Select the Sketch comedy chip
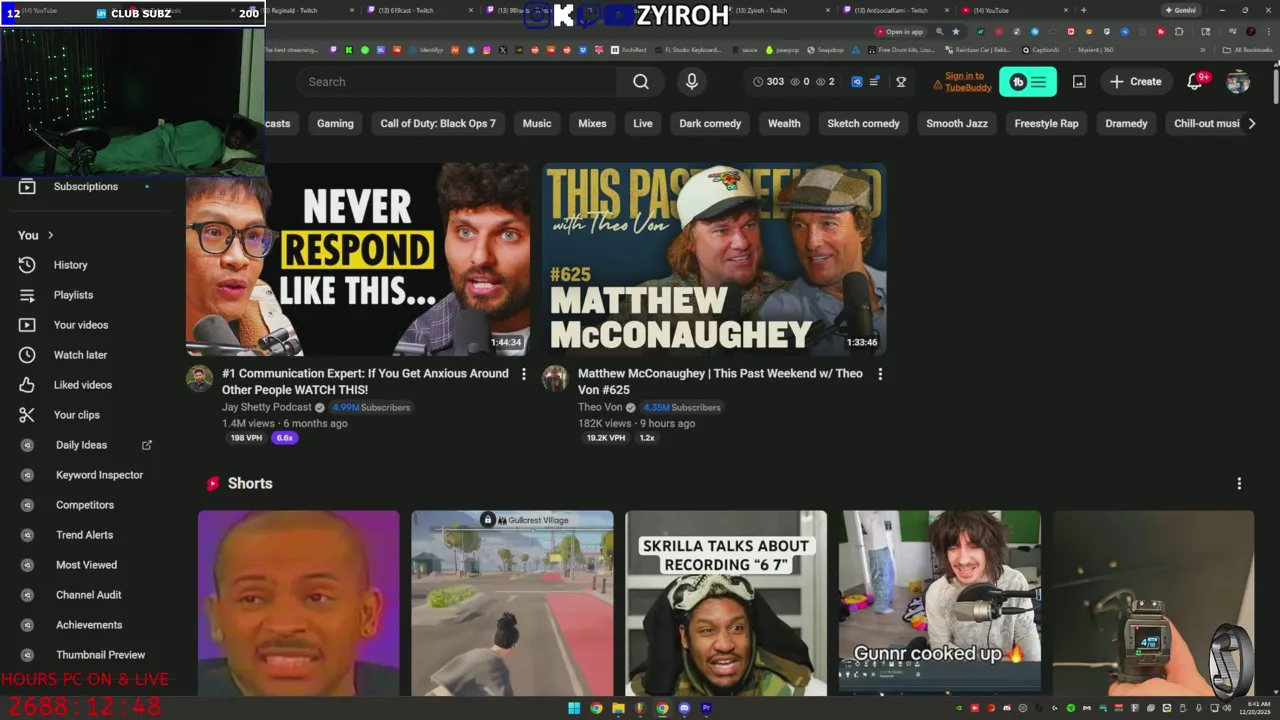1280x720 pixels. pyautogui.click(x=863, y=124)
